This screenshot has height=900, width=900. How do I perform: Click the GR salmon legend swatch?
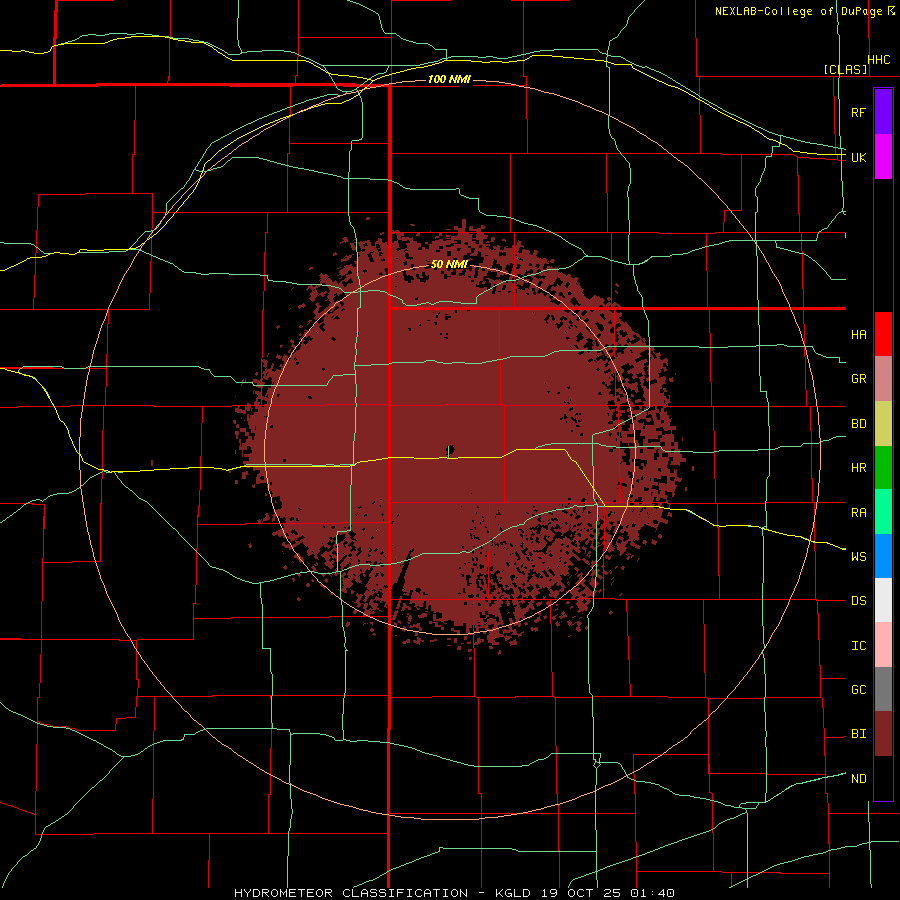click(x=883, y=378)
